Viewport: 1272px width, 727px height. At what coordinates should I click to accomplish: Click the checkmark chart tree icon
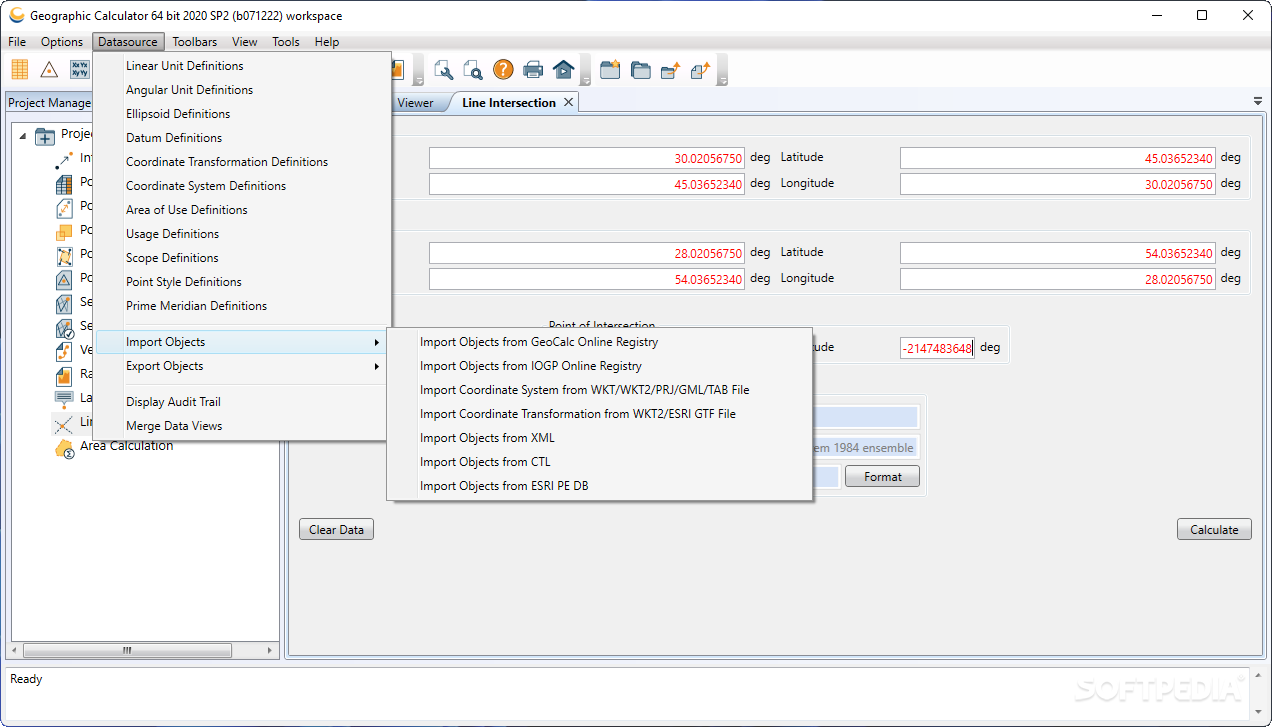(x=64, y=328)
